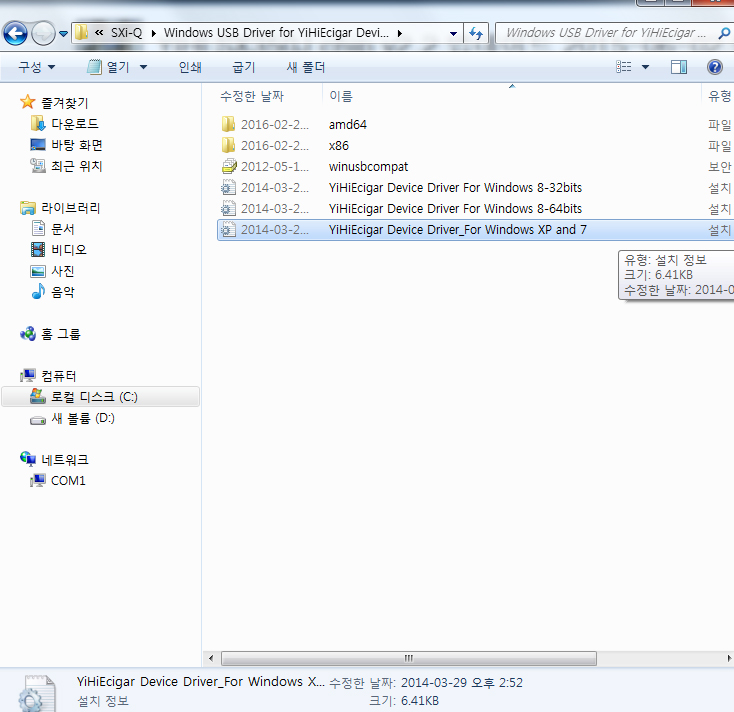This screenshot has height=712, width=734.
Task: Click YiHiEcigar Device Driver For Windows 8-64bits
Action: tap(455, 209)
